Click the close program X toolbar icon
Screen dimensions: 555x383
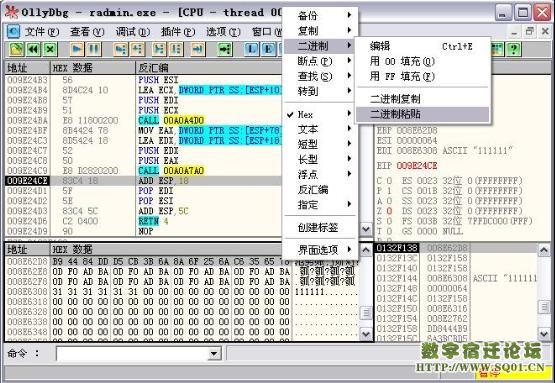pos(50,49)
